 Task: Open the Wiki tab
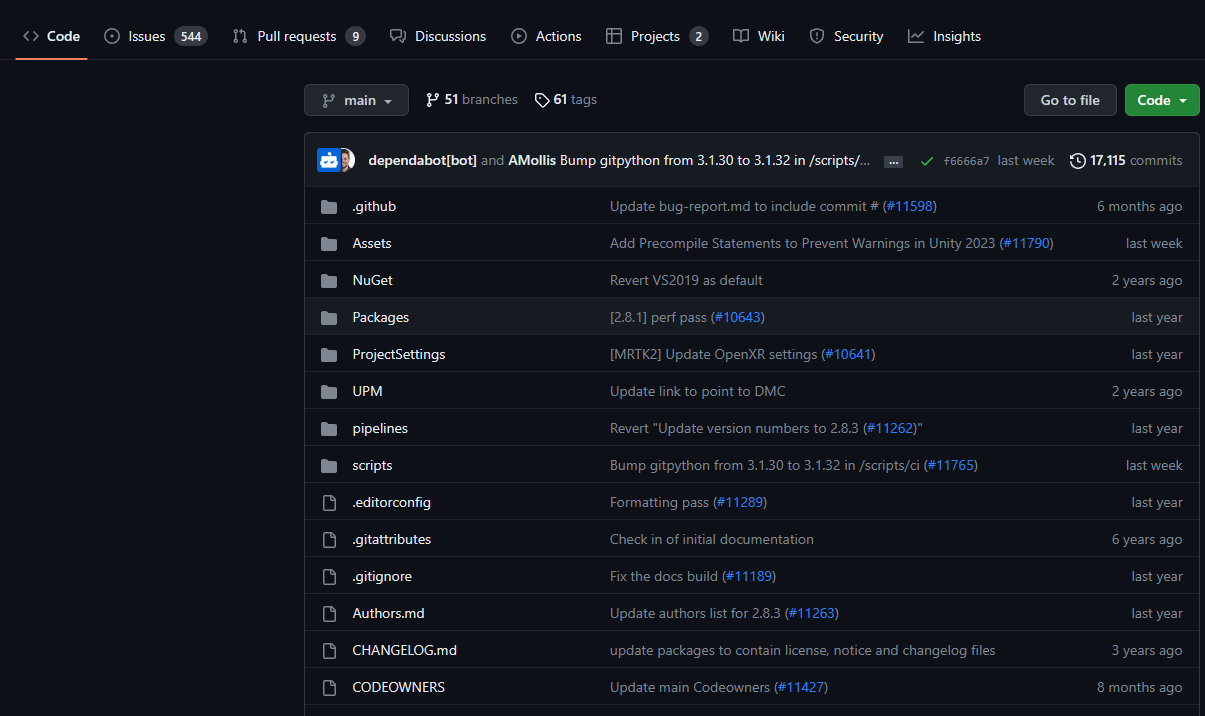point(758,36)
